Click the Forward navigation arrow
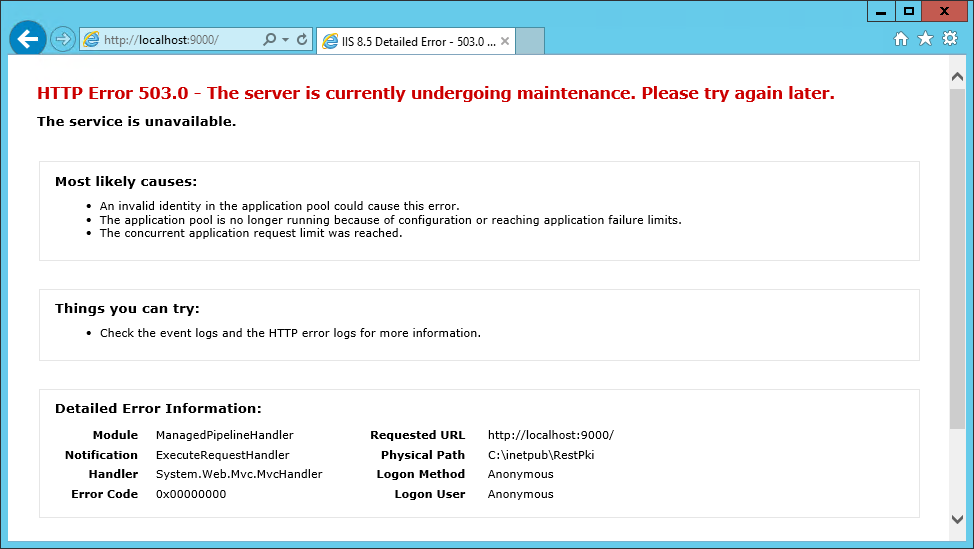Screen dimensions: 974x549 pyautogui.click(x=63, y=40)
